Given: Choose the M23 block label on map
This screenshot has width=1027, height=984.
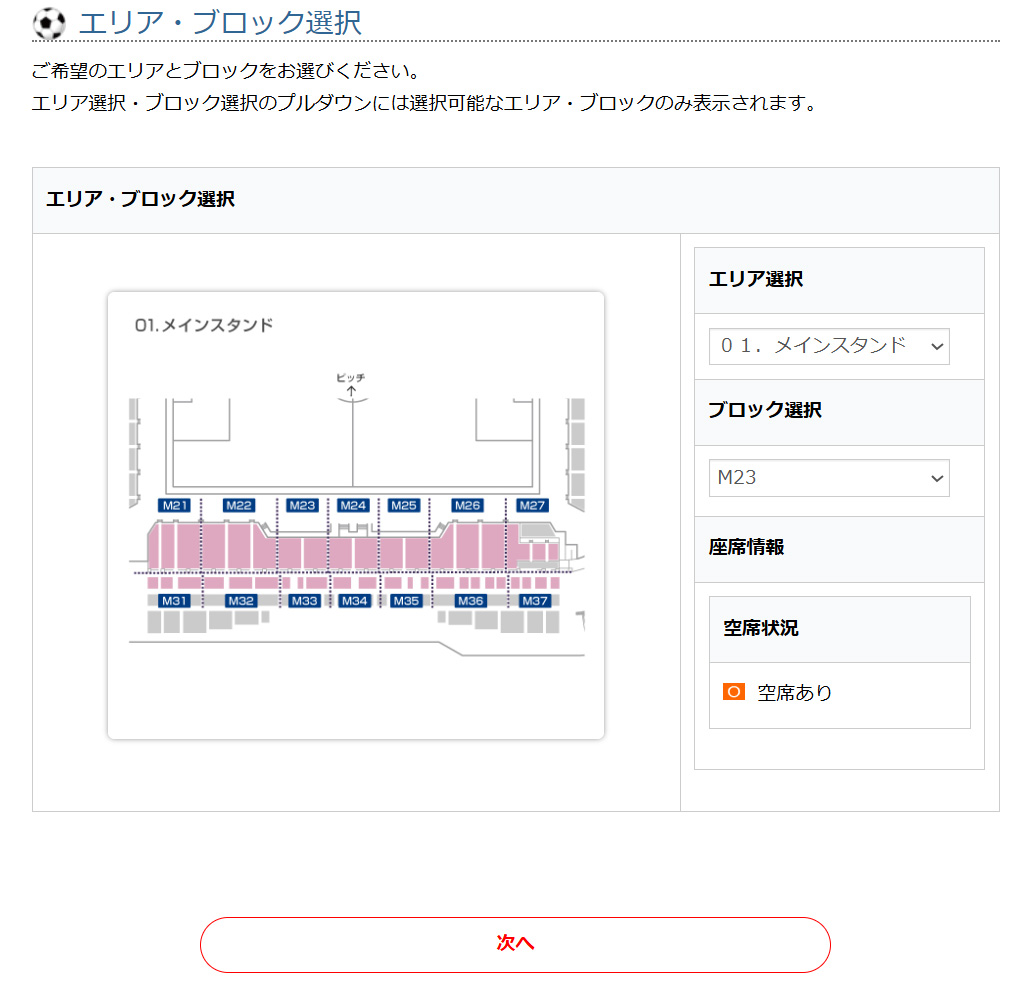Looking at the screenshot, I should pos(302,506).
